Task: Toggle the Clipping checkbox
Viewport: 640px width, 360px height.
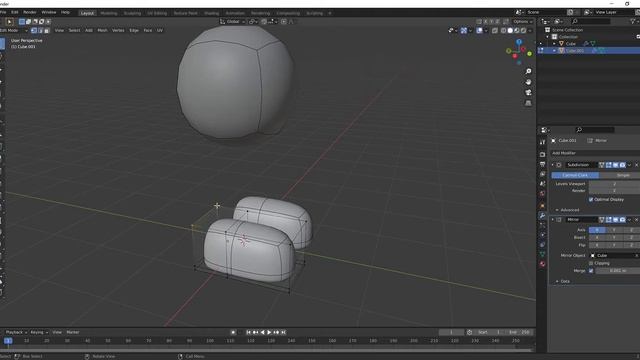Action: pyautogui.click(x=591, y=263)
